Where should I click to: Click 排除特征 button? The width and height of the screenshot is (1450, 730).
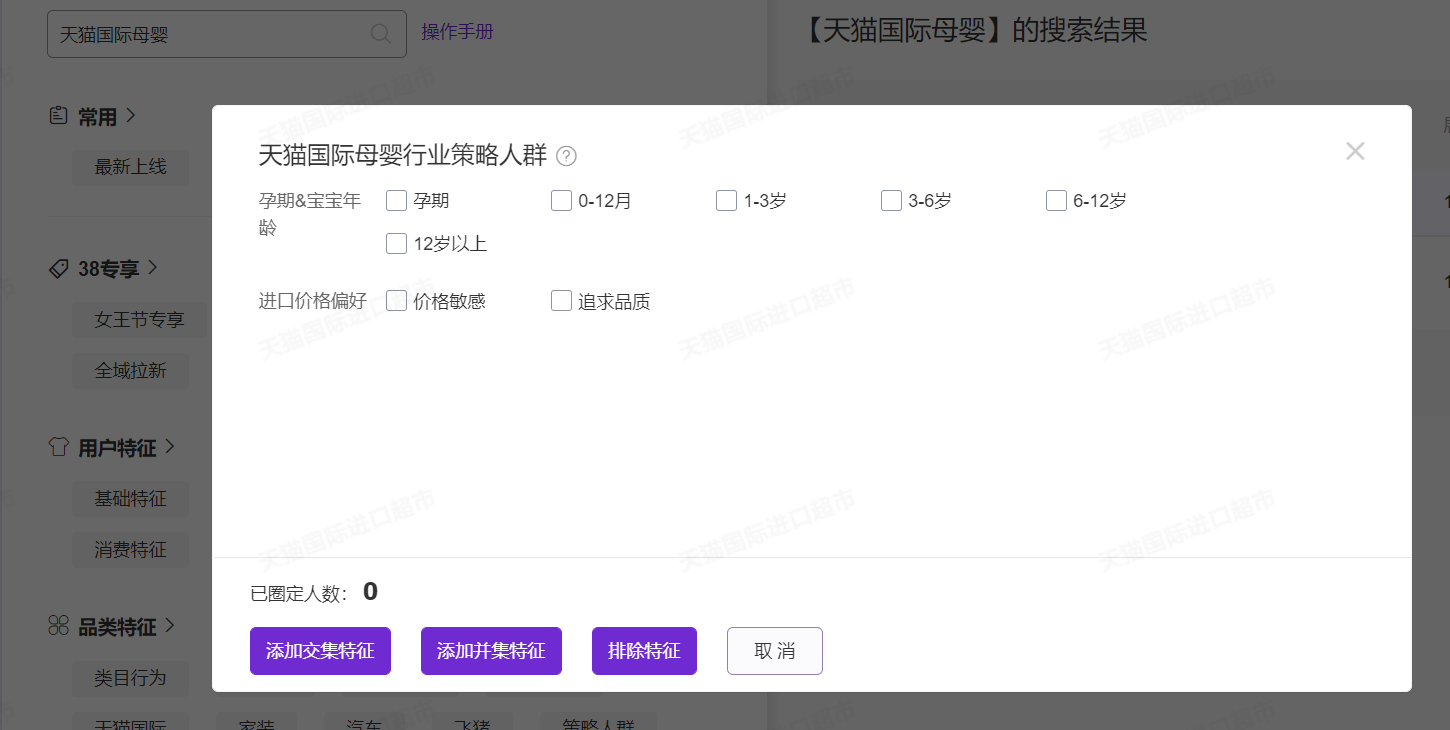coord(644,651)
